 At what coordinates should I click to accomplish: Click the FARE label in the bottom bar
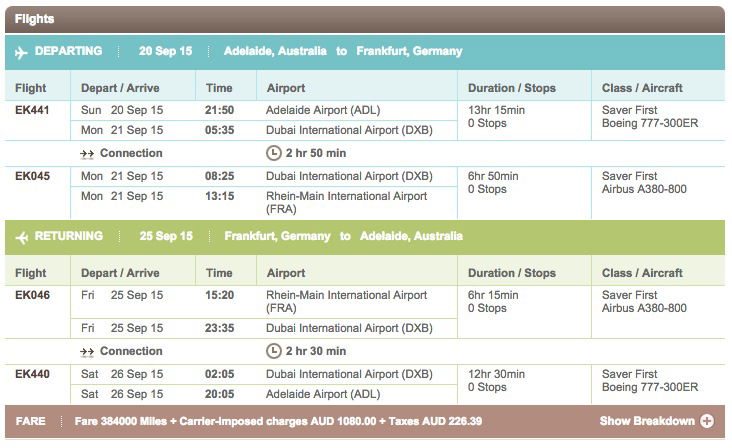tap(30, 421)
